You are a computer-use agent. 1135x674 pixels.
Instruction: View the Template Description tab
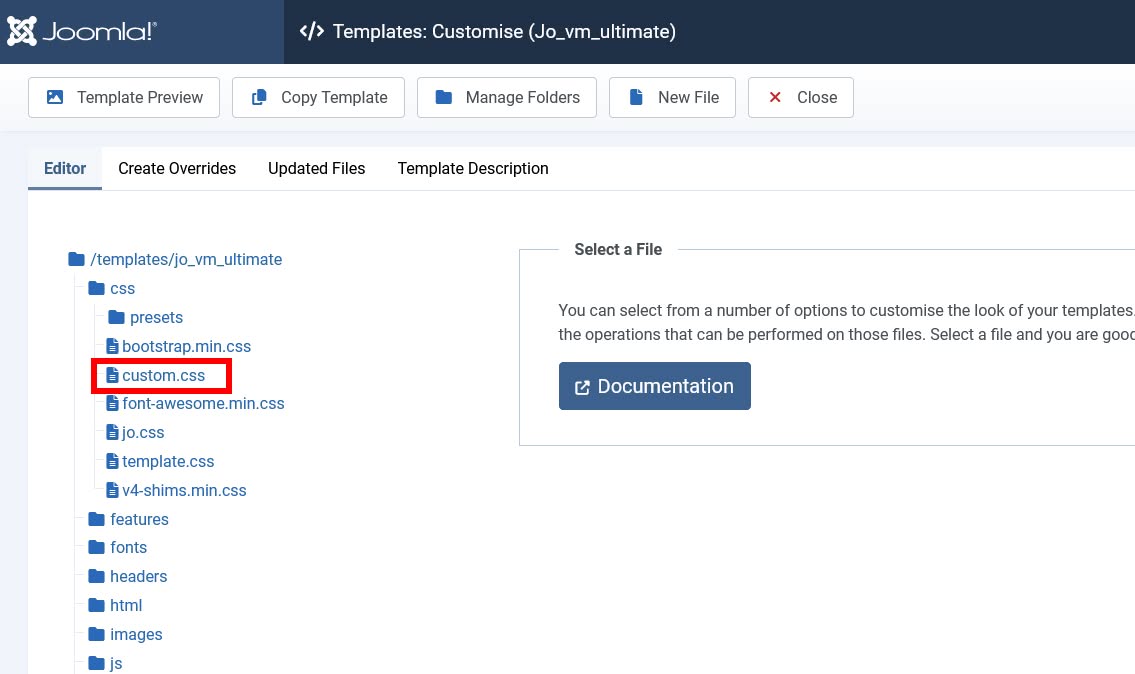pos(472,168)
